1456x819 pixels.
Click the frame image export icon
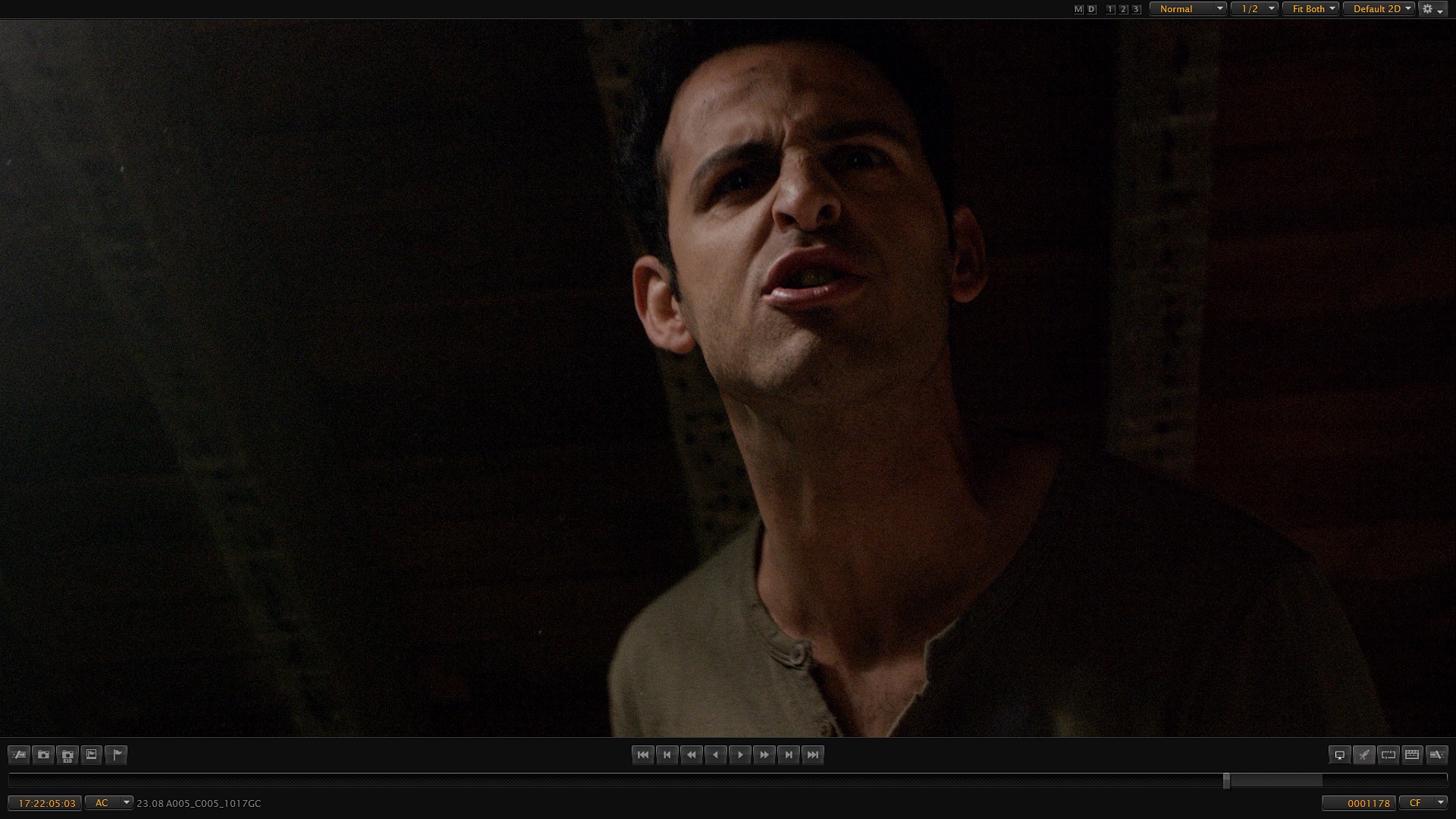coord(92,755)
